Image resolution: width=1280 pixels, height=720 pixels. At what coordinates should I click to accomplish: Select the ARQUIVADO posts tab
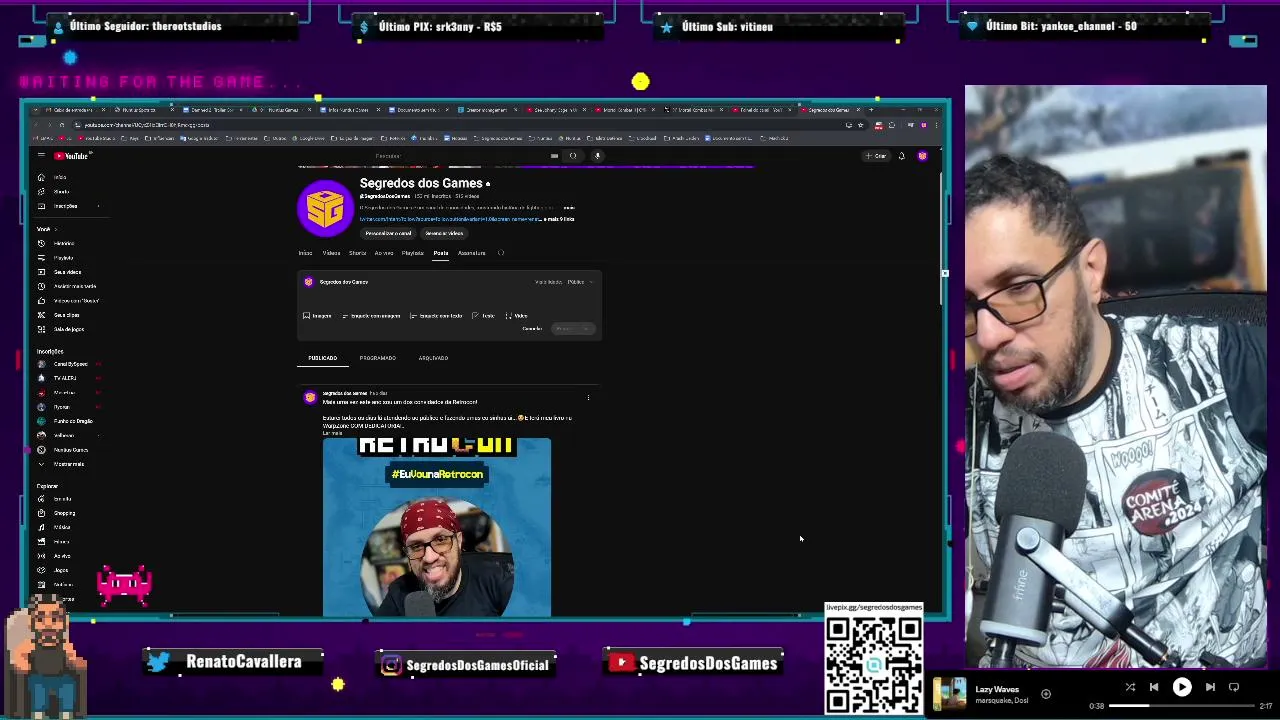[433, 358]
